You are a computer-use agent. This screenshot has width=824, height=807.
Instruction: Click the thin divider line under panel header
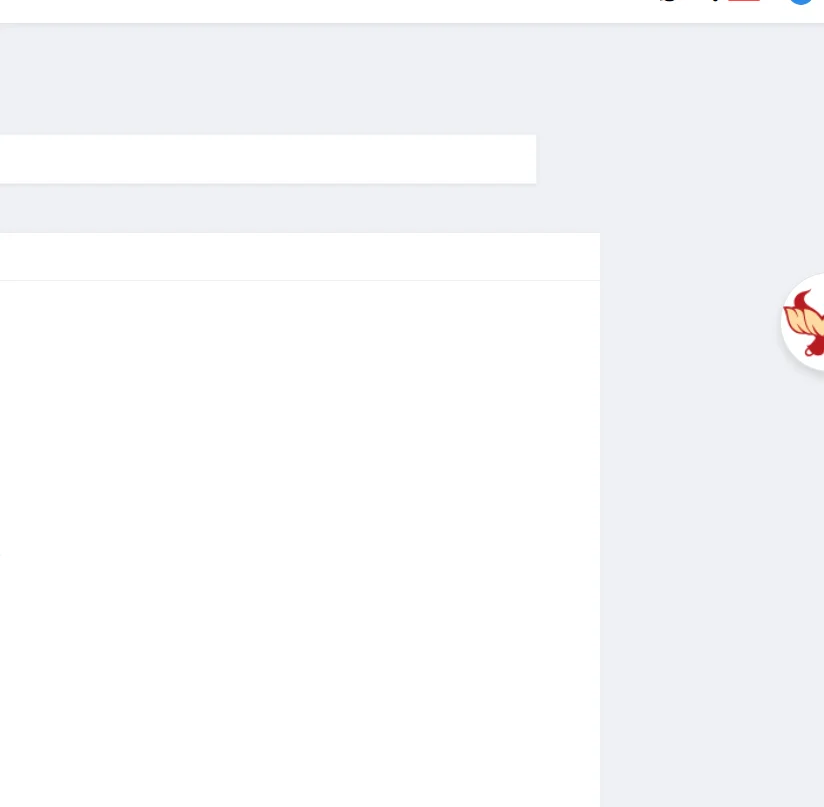(300, 281)
